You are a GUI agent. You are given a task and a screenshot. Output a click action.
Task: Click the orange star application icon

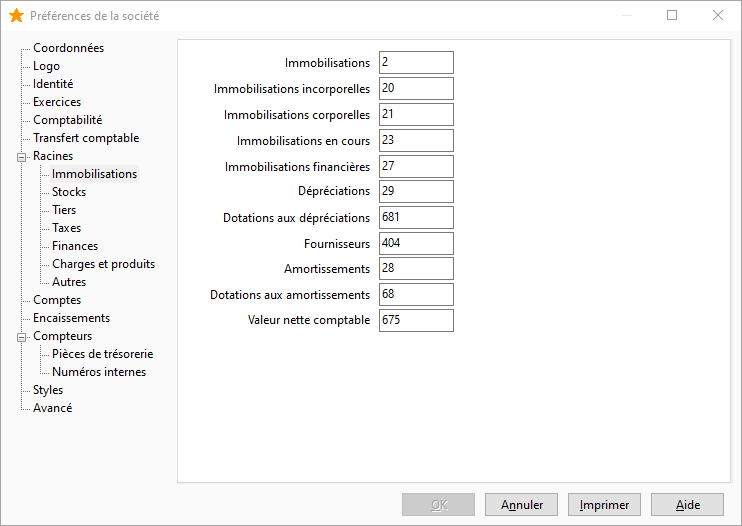point(17,16)
